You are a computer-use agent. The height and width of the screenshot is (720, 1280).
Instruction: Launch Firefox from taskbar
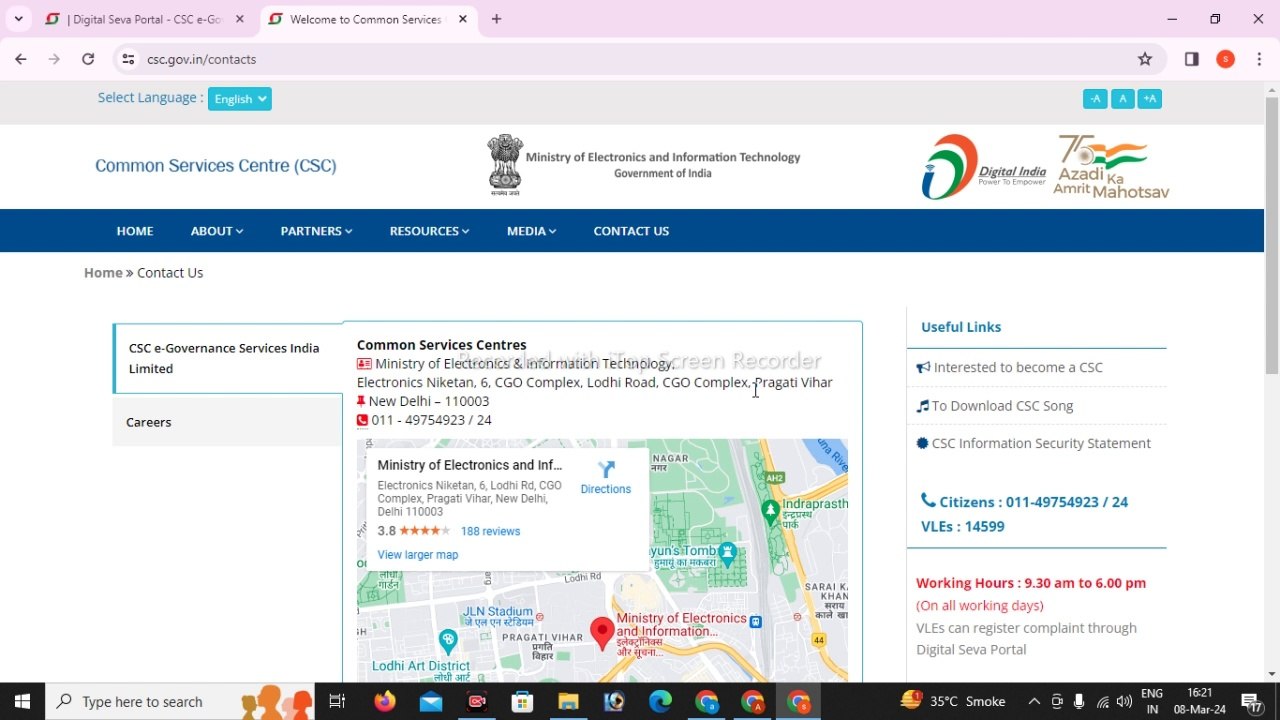pyautogui.click(x=385, y=701)
